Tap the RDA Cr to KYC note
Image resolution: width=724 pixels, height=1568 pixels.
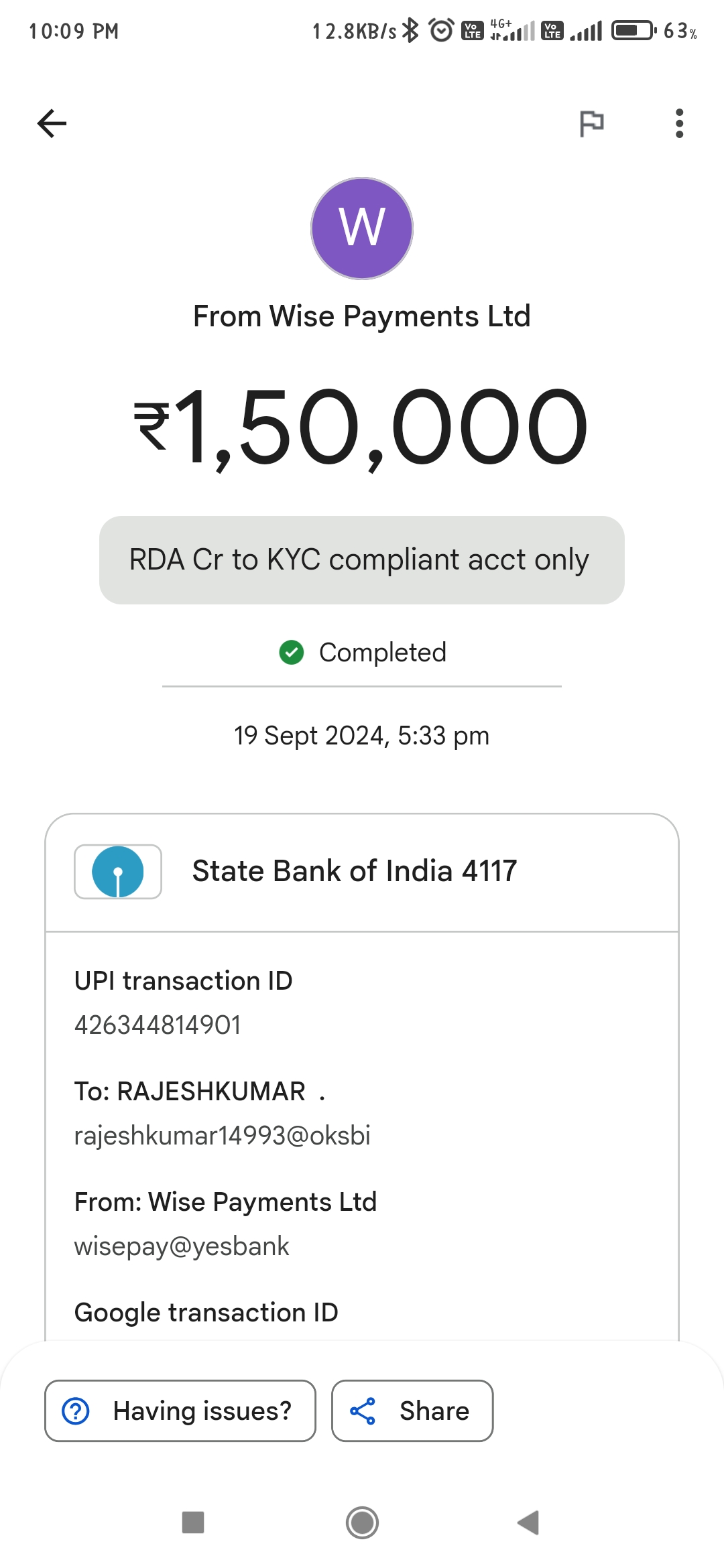pos(362,560)
